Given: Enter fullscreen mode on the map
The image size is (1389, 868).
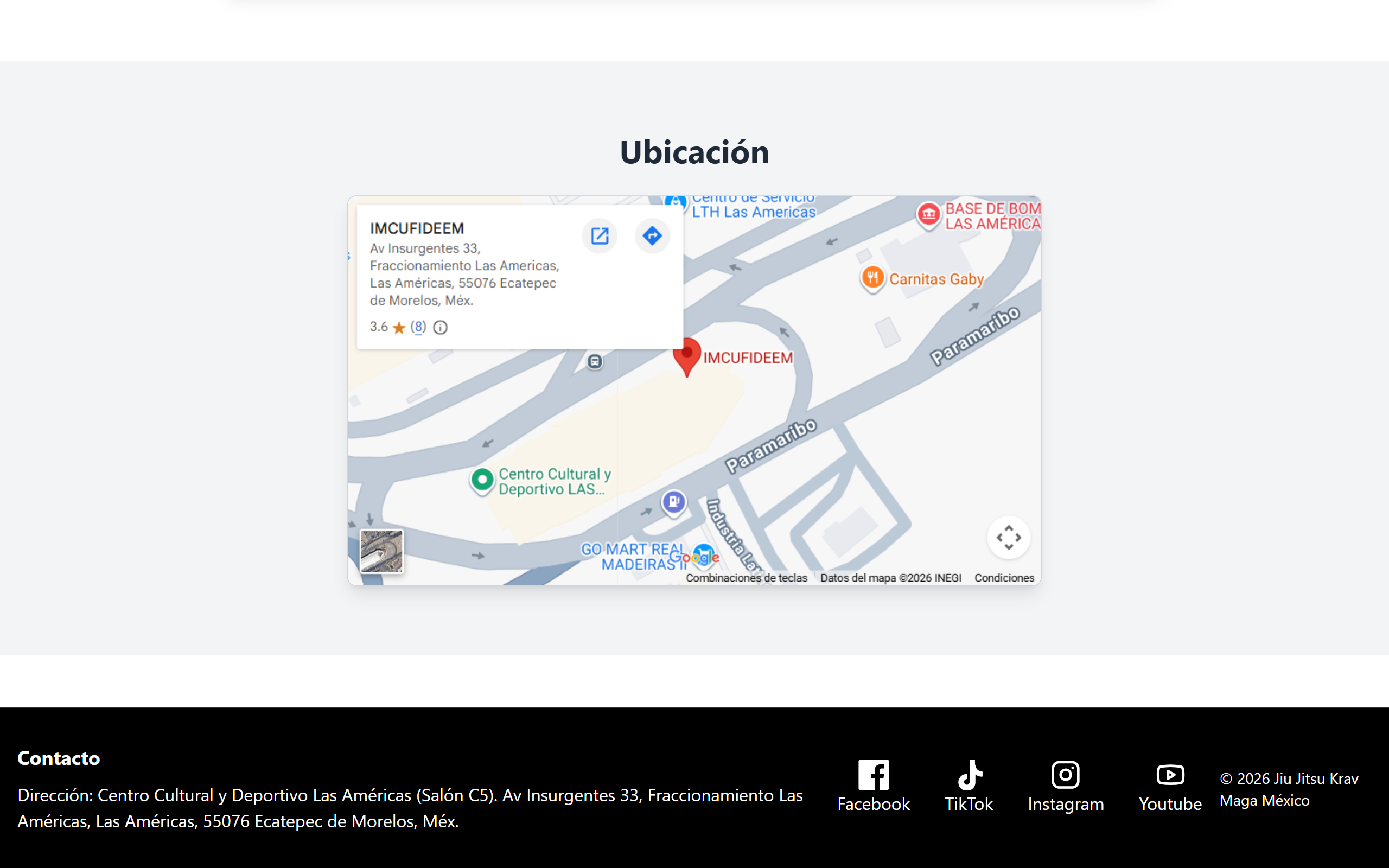Looking at the screenshot, I should [1009, 537].
